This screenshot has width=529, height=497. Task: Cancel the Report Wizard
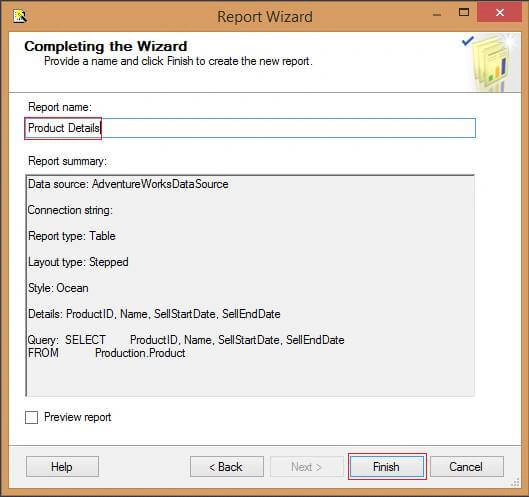pos(467,467)
